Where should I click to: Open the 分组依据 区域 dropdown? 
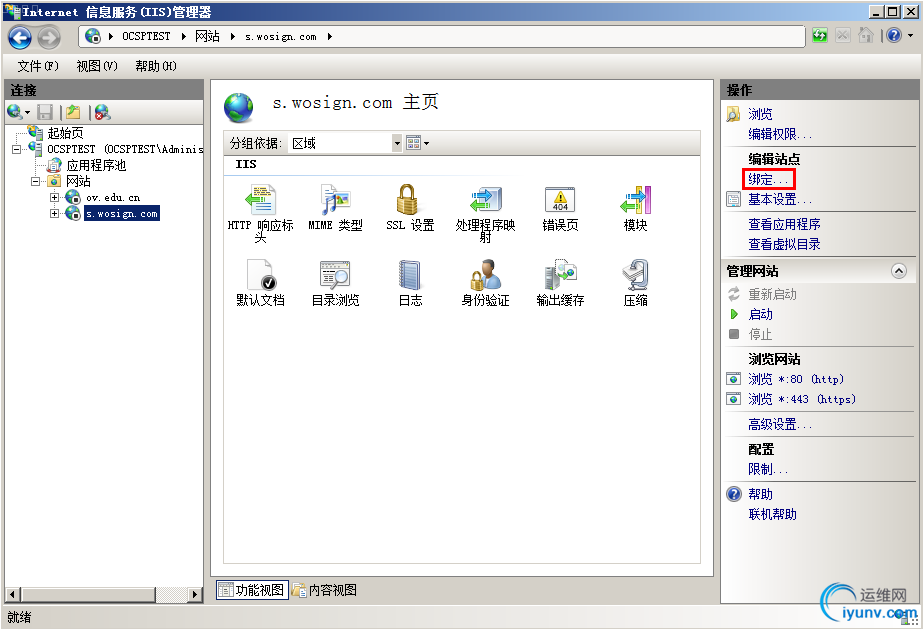[397, 143]
